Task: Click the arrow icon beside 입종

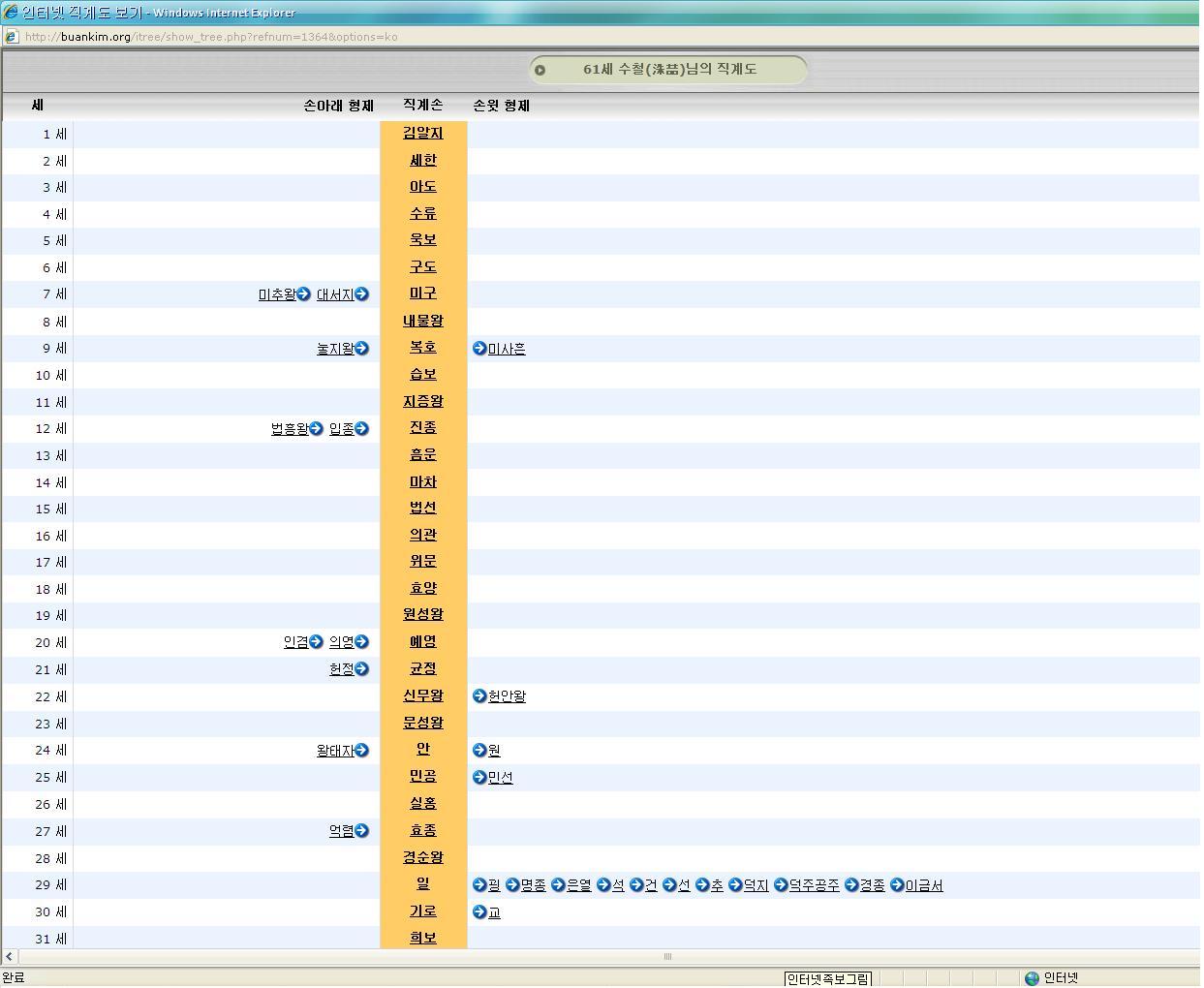Action: [362, 429]
